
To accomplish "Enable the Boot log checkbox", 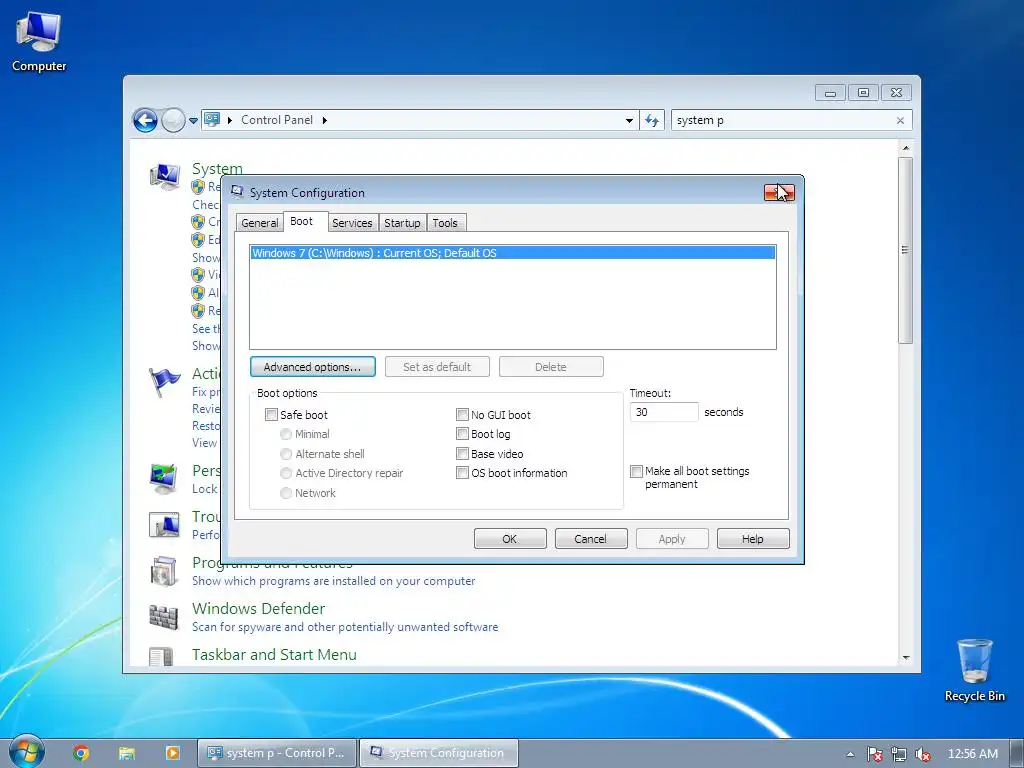I will tap(462, 434).
